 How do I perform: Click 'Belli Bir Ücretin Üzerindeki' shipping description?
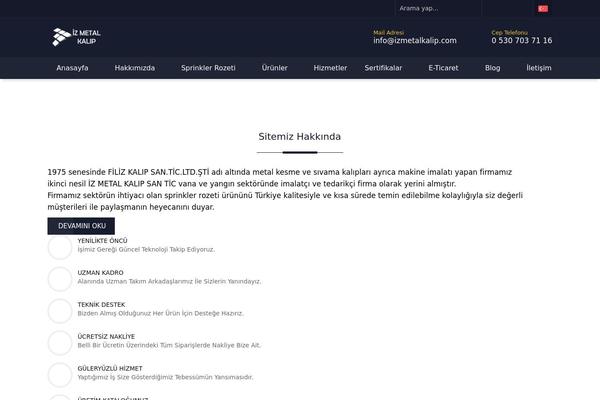(169, 345)
